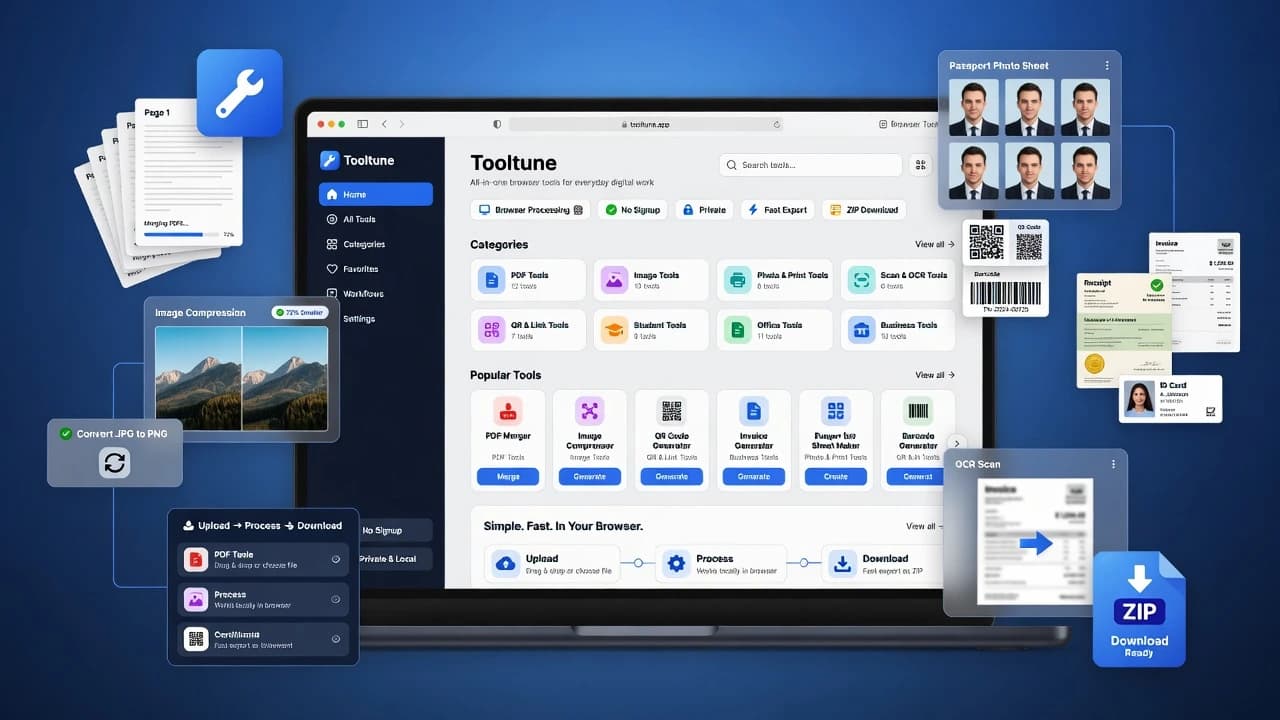
Task: Click the No Signup button in sidebar bottom
Action: 397,530
